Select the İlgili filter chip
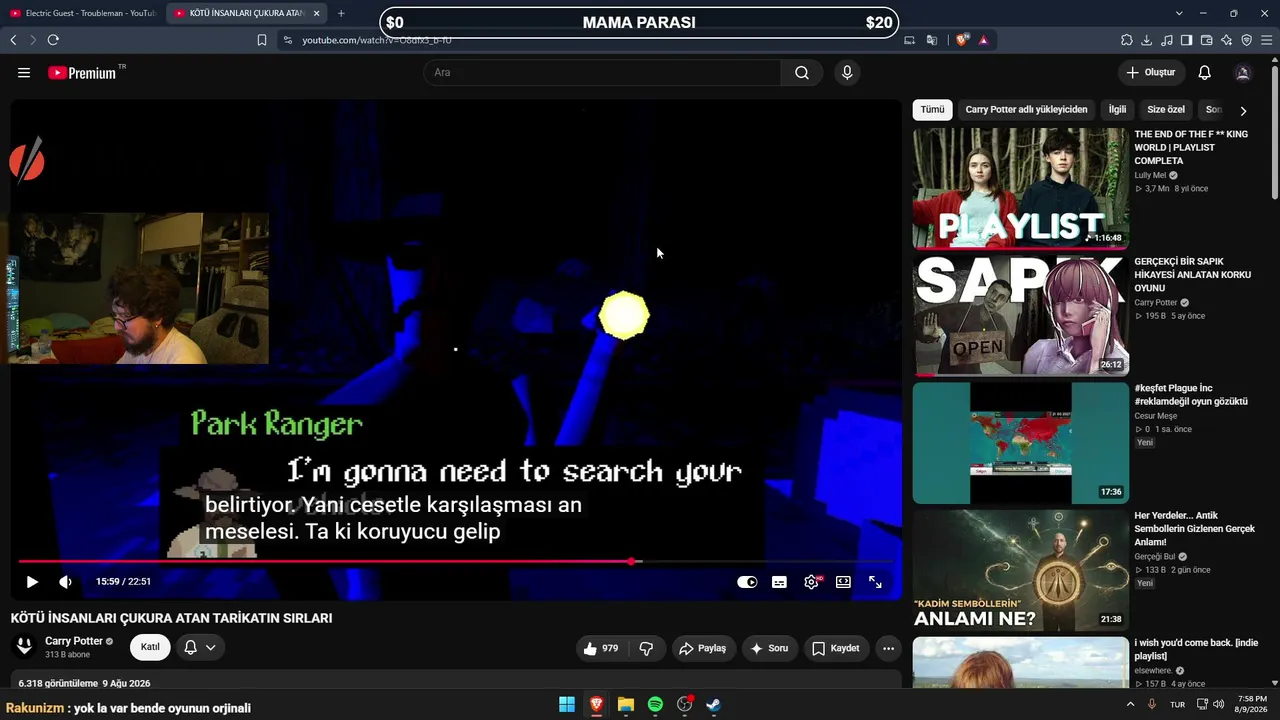Screen dimensions: 1280x720 coord(1117,110)
